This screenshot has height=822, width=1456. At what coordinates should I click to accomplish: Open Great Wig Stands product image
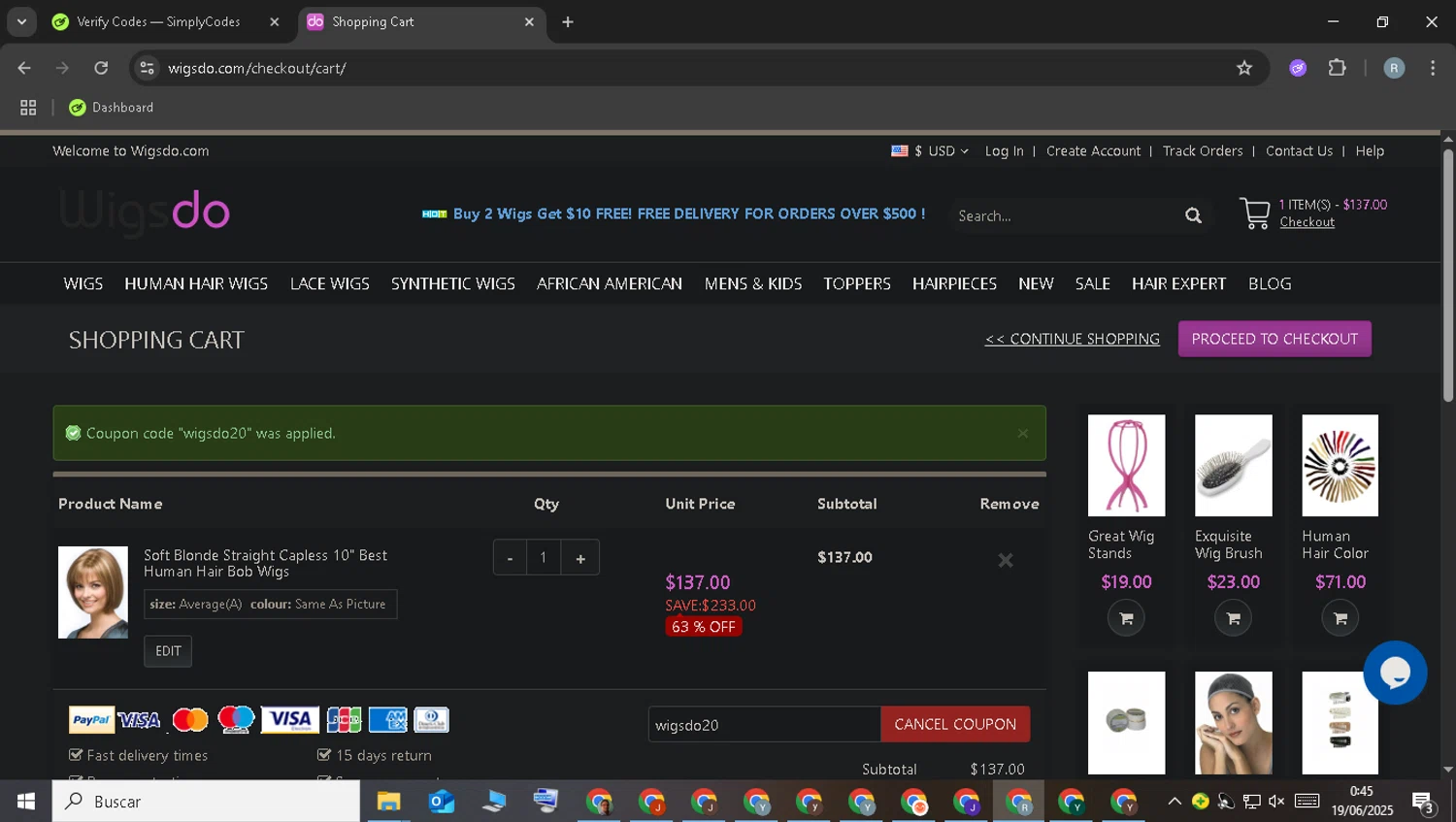(x=1126, y=466)
